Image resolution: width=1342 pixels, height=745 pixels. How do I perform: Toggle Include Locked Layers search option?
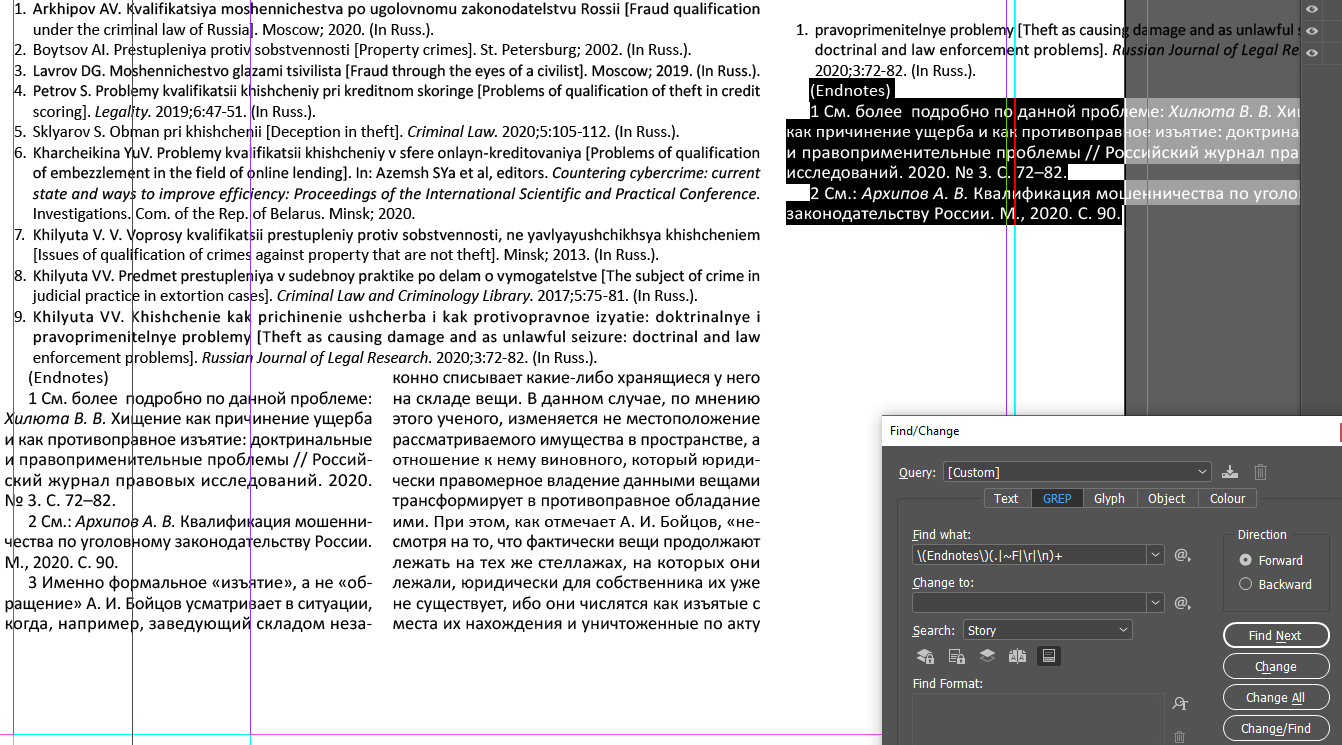point(925,656)
